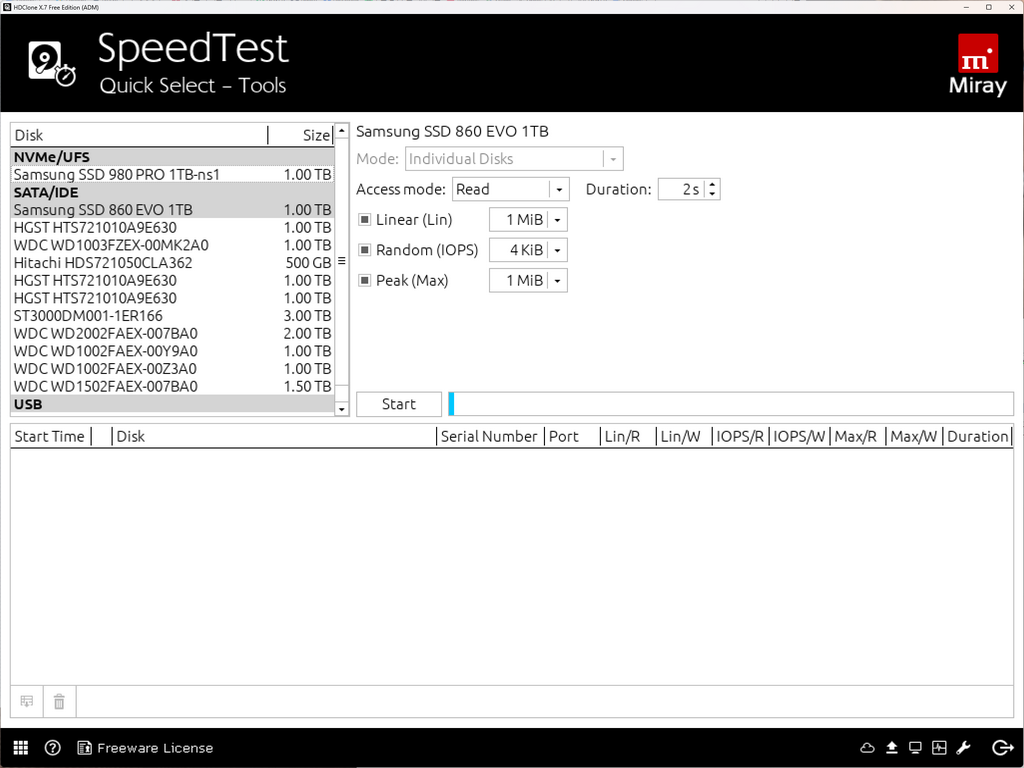This screenshot has height=768, width=1024.
Task: Click the speed test progress bar
Action: [731, 404]
